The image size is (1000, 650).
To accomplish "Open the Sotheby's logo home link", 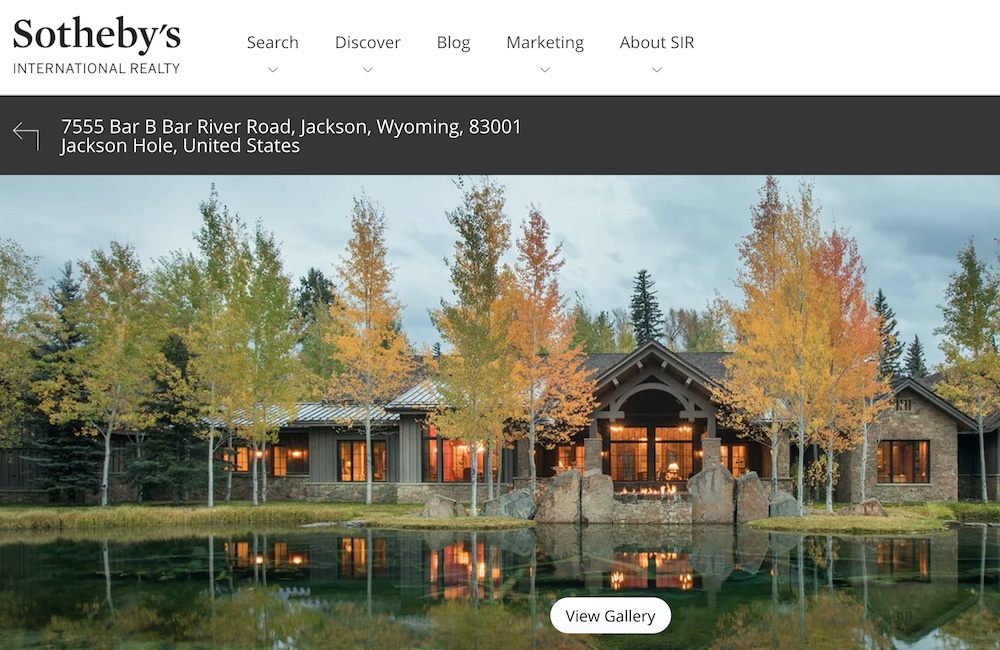I will 96,46.
